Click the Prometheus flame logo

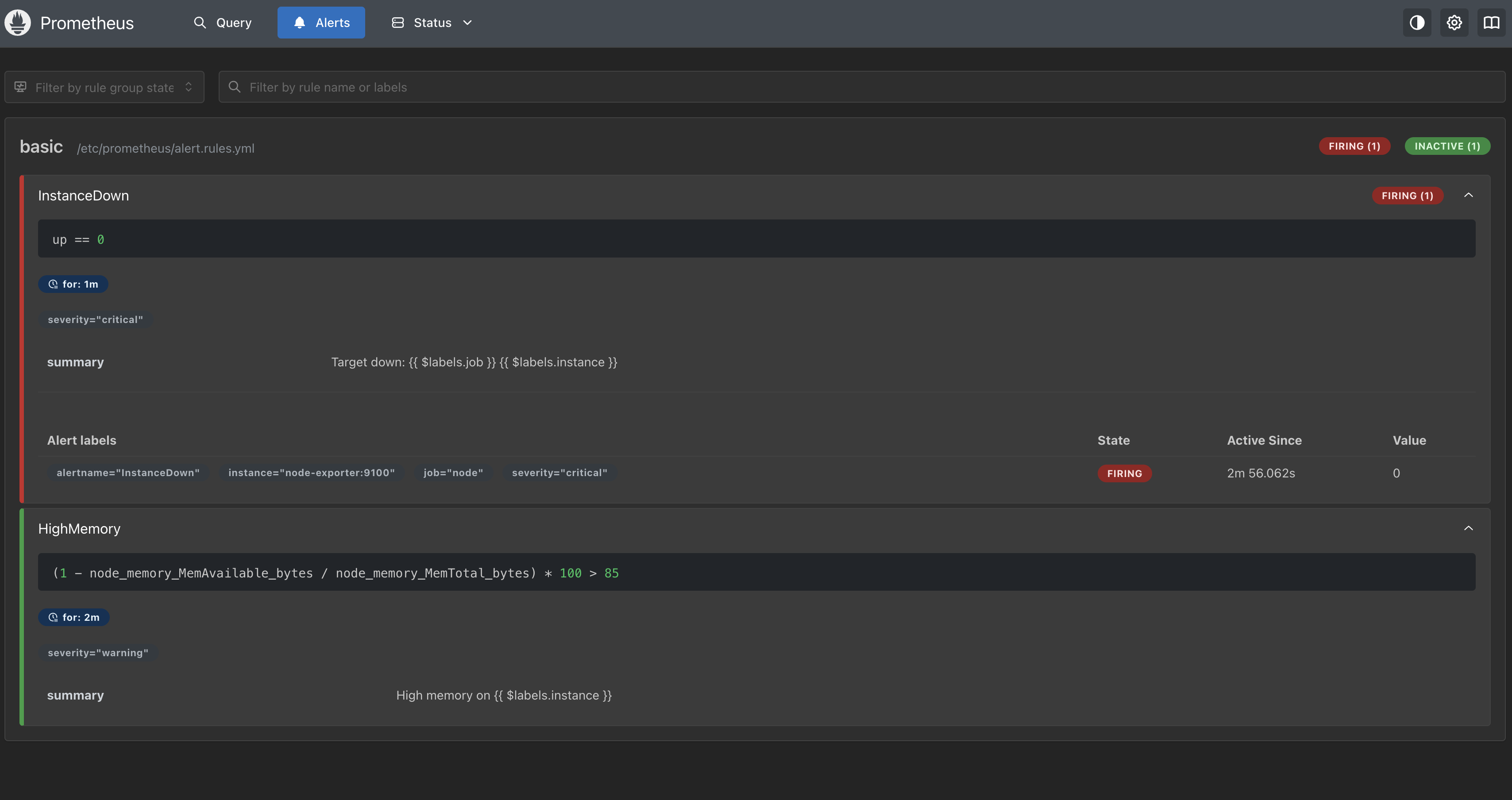[18, 22]
